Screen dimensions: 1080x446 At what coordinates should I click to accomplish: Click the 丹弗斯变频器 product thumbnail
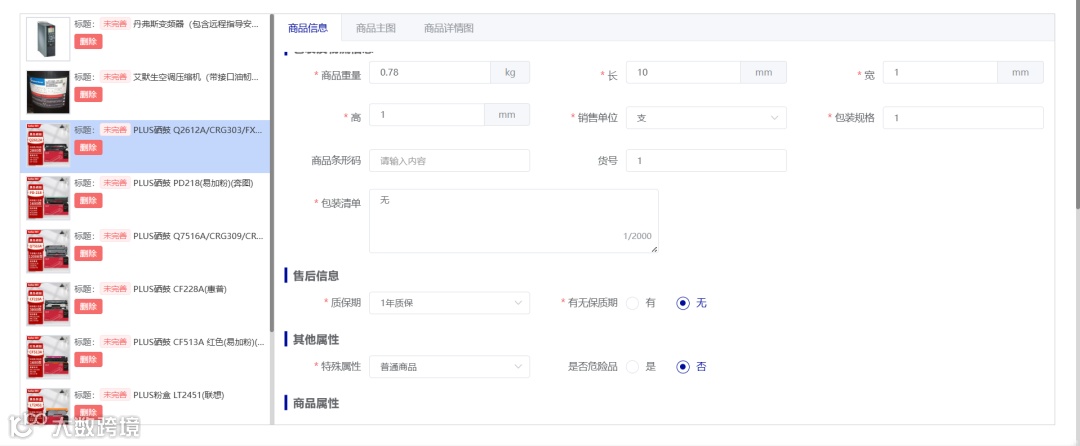48,39
